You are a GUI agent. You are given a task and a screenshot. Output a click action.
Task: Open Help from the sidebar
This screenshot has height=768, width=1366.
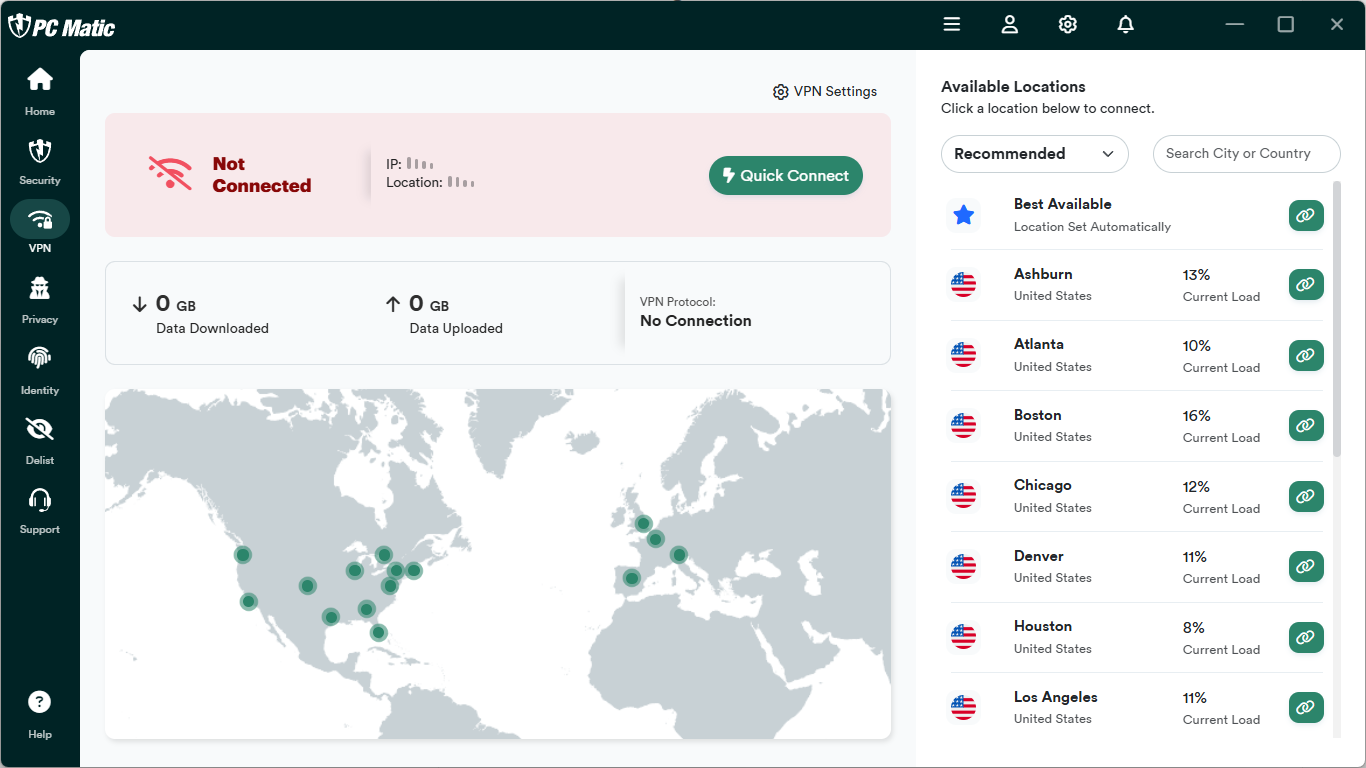coord(40,714)
